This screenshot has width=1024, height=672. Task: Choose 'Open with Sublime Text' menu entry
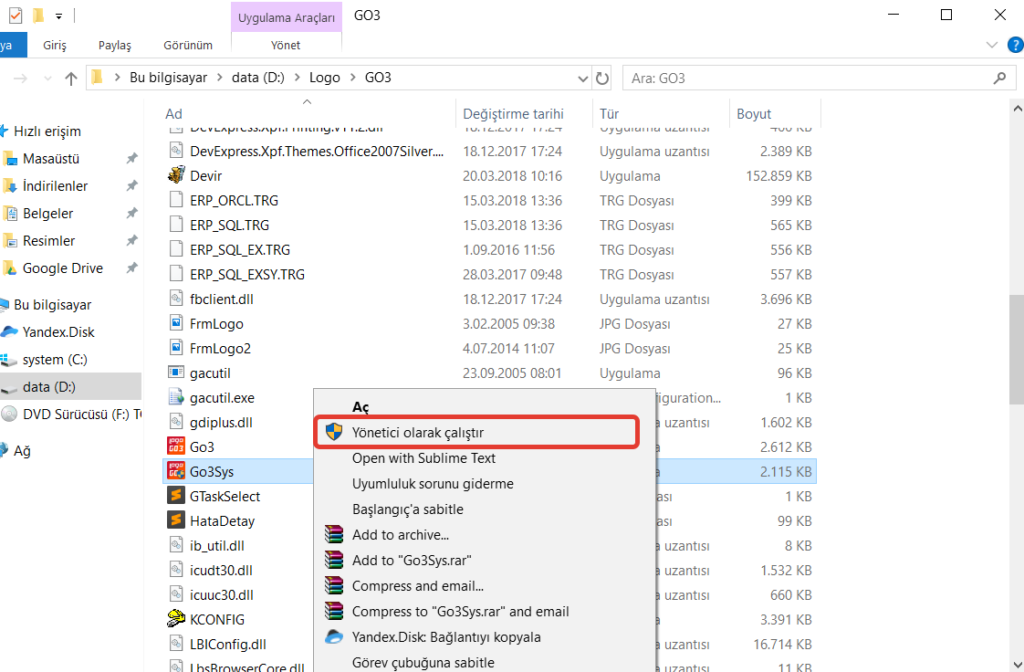click(x=423, y=458)
